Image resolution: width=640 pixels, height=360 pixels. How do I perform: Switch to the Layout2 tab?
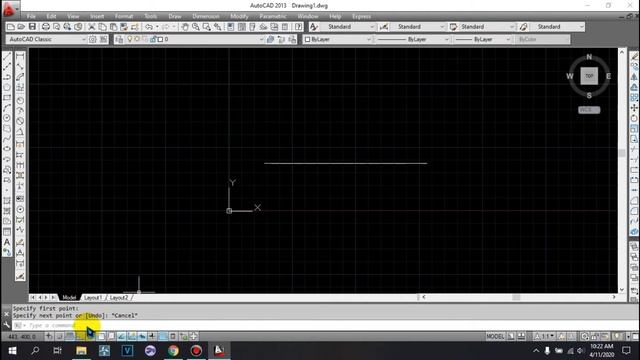tap(119, 298)
